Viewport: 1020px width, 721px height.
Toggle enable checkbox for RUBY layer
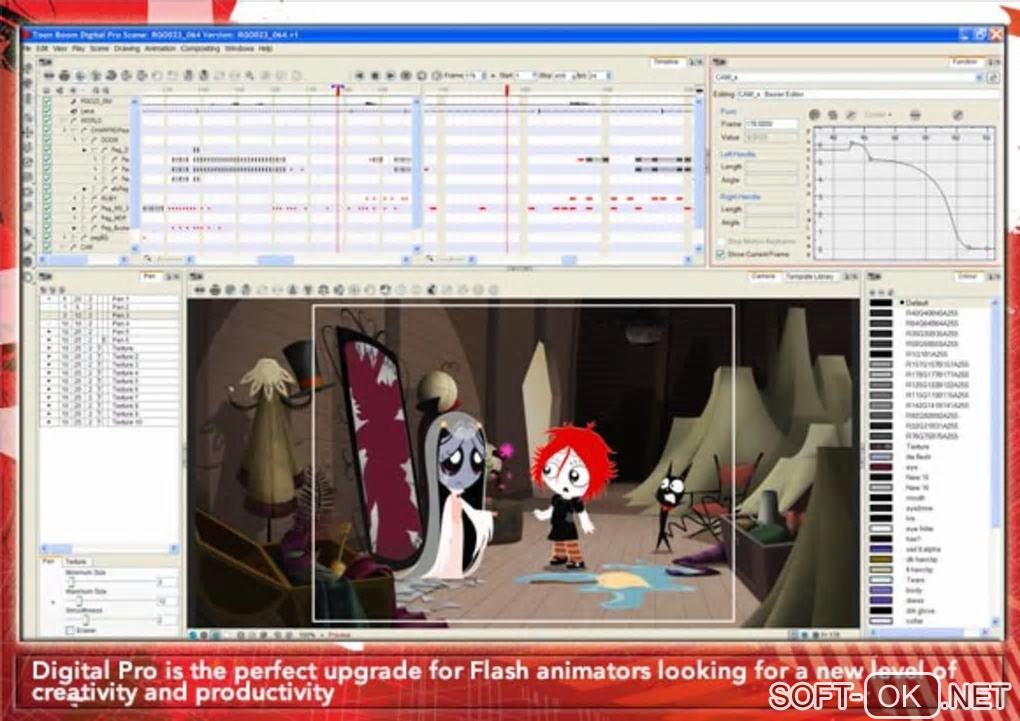click(47, 198)
